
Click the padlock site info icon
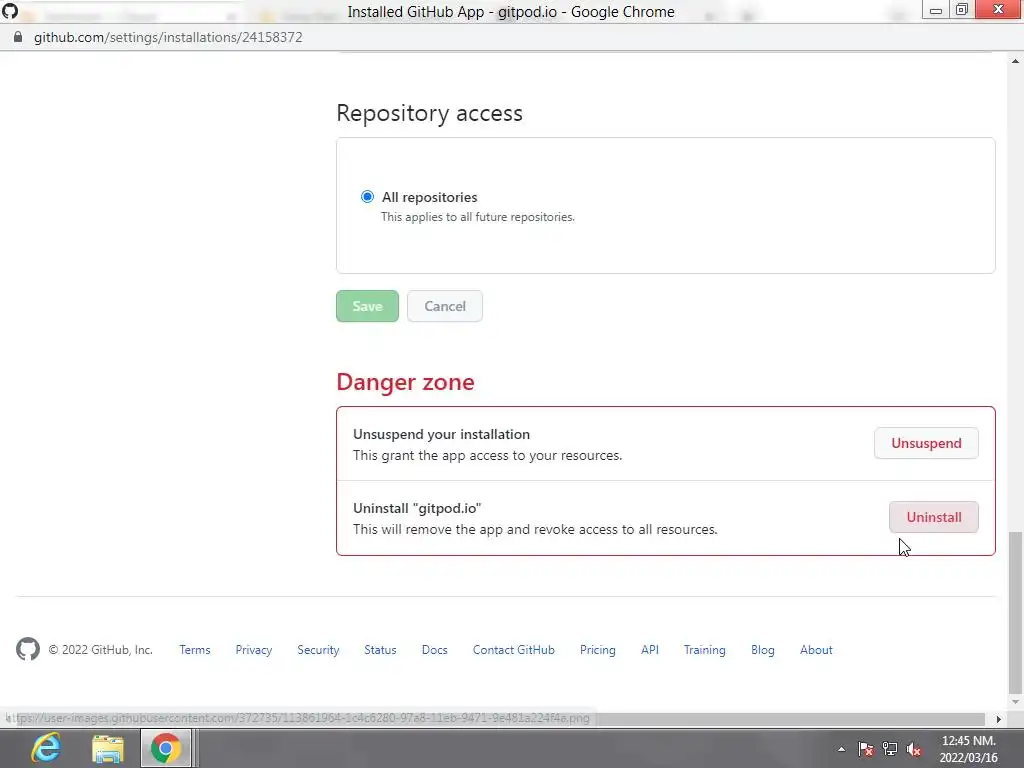(18, 37)
